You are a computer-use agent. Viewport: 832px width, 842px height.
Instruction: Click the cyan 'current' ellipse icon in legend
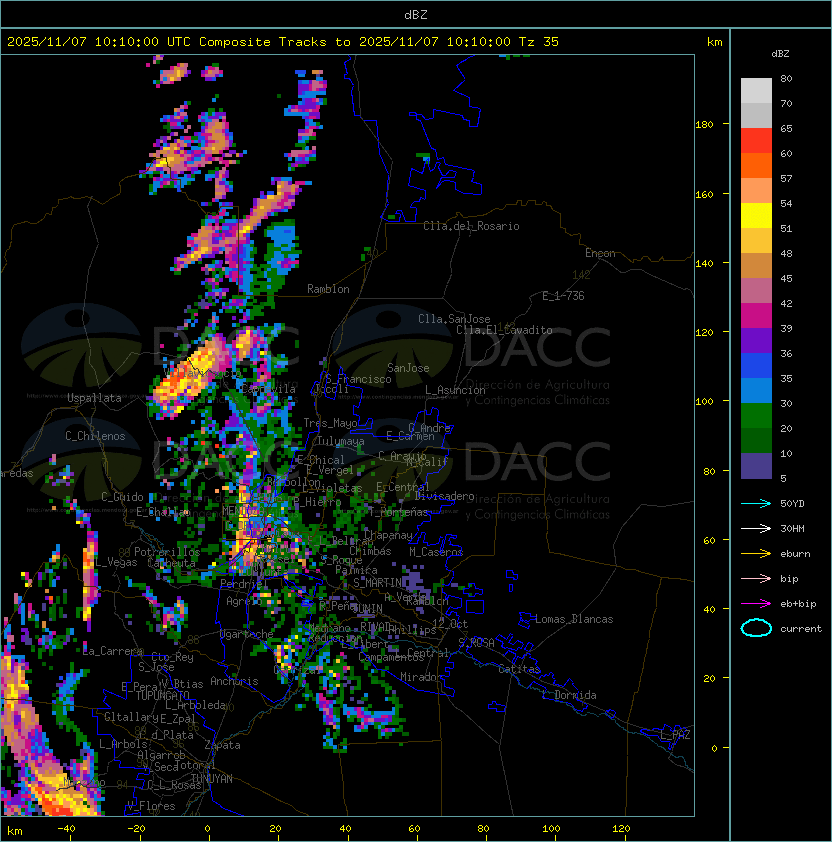tap(756, 628)
